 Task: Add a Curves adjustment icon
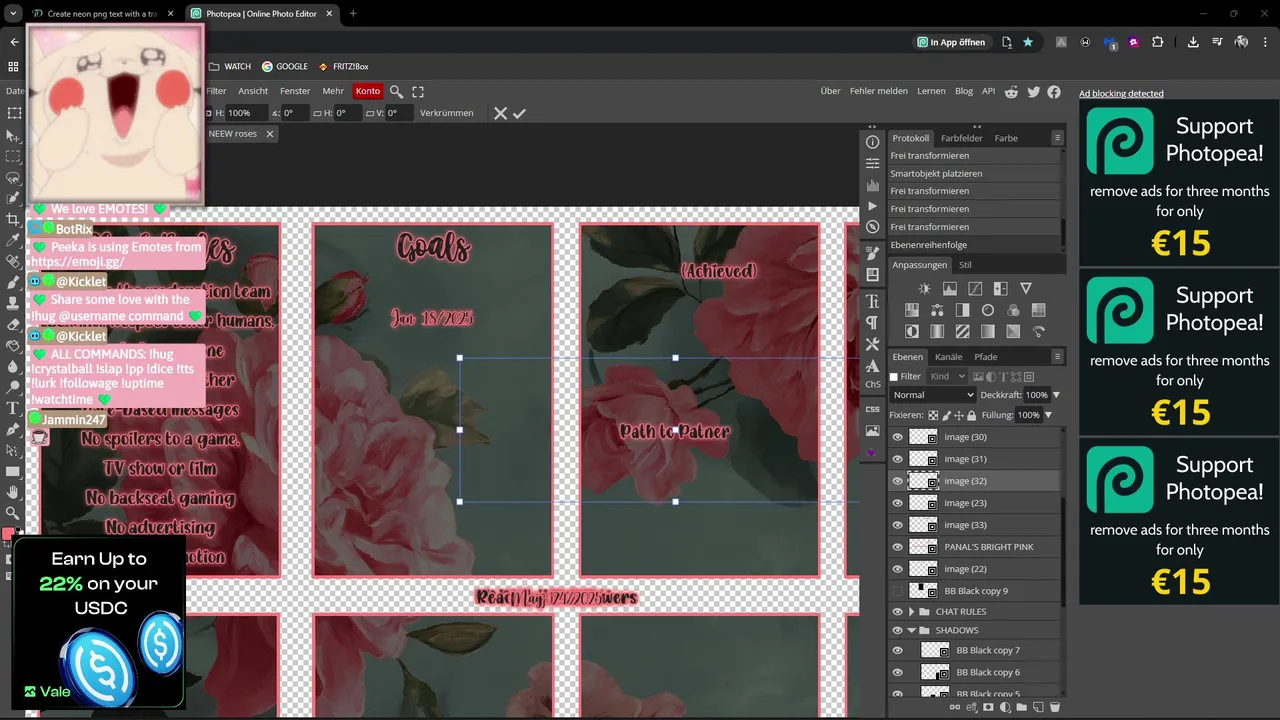975,289
